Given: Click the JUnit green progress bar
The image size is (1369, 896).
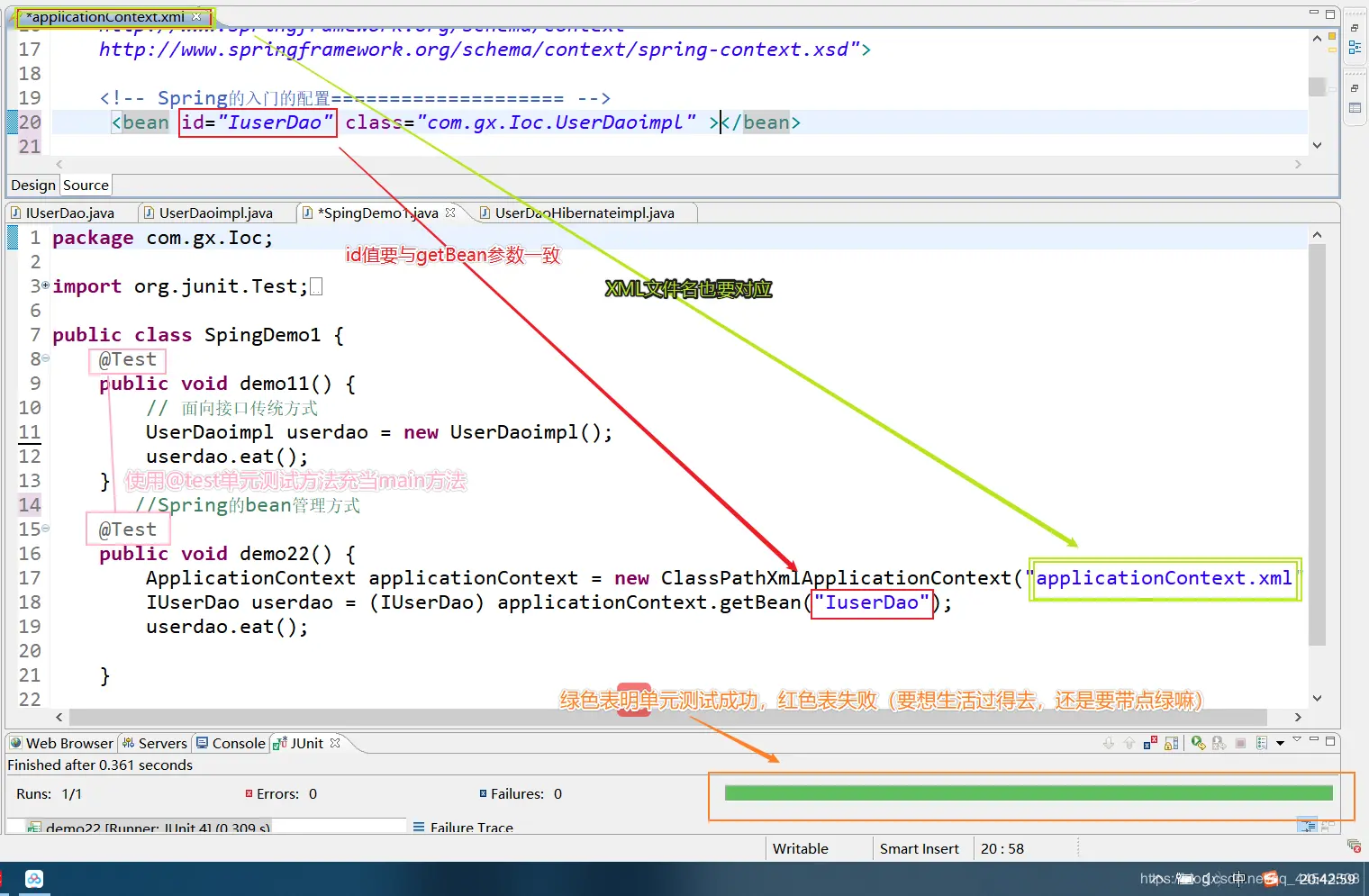Looking at the screenshot, I should coord(1029,793).
